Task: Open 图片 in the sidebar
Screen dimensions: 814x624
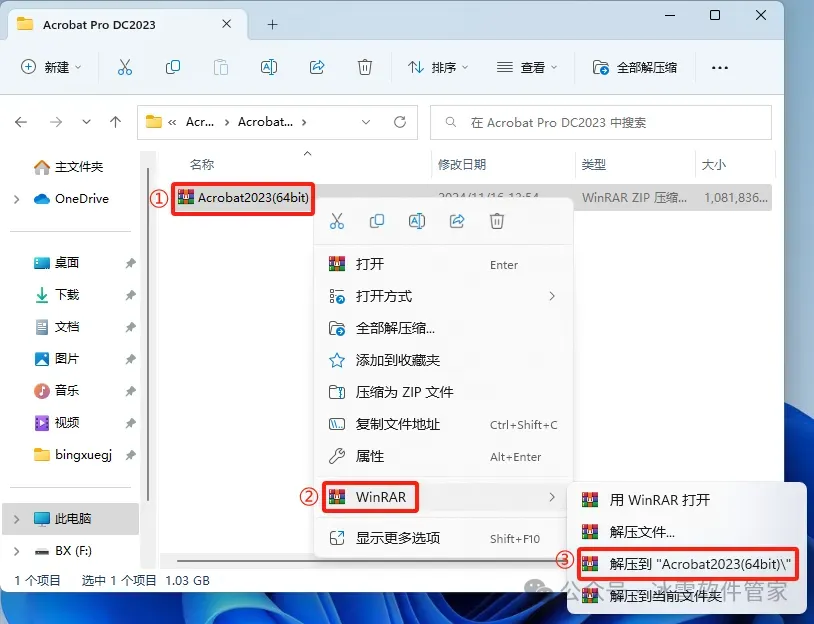Action: pyautogui.click(x=57, y=359)
